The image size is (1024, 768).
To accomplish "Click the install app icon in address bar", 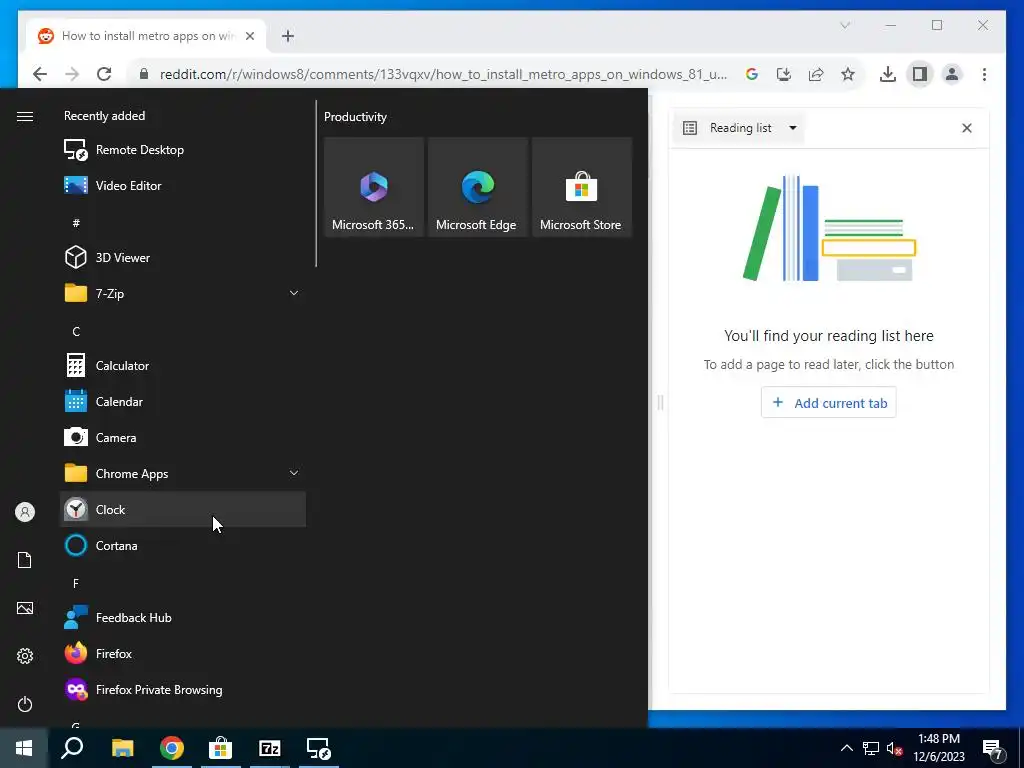I will [784, 74].
